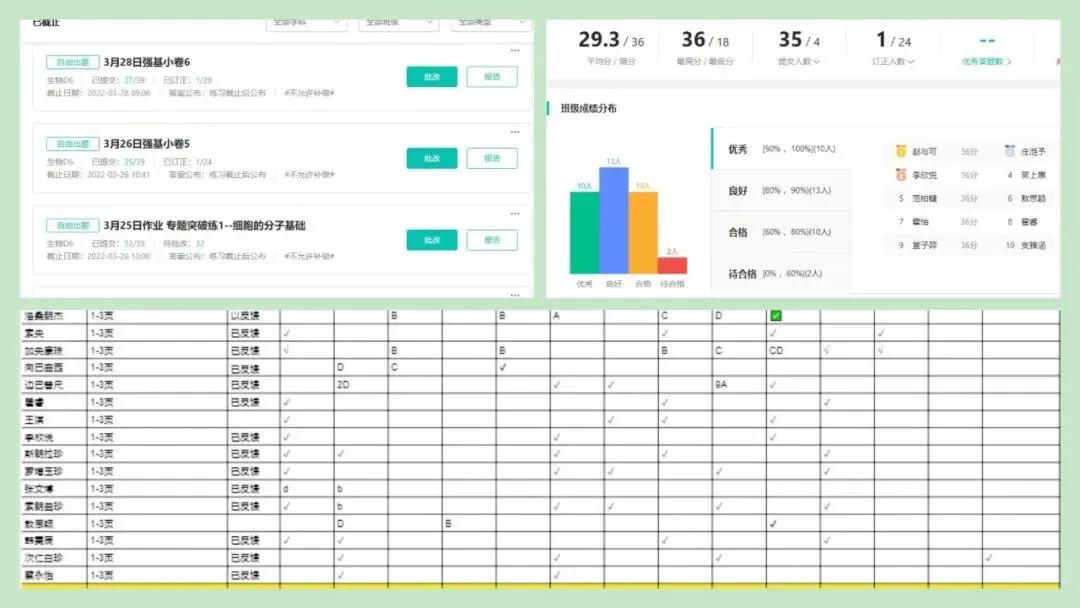Click the blue 良好 bar in the chart
The height and width of the screenshot is (608, 1080).
click(614, 220)
